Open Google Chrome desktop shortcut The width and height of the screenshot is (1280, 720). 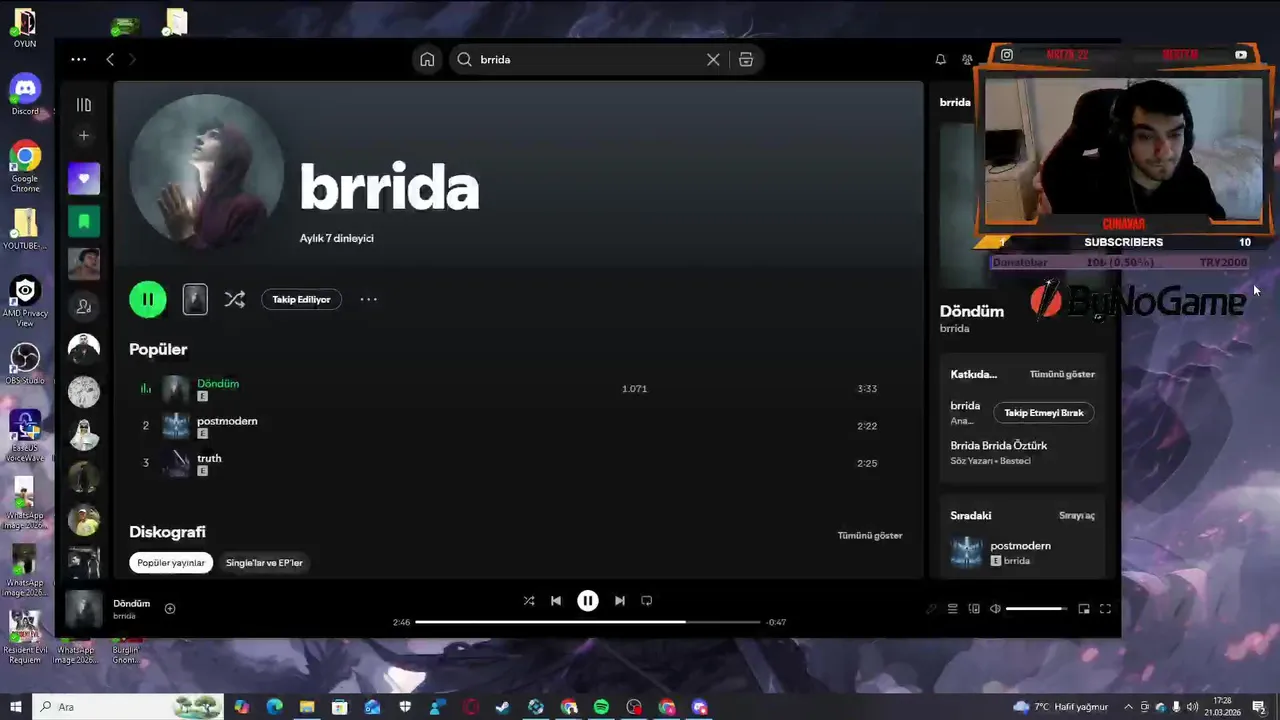pos(25,167)
